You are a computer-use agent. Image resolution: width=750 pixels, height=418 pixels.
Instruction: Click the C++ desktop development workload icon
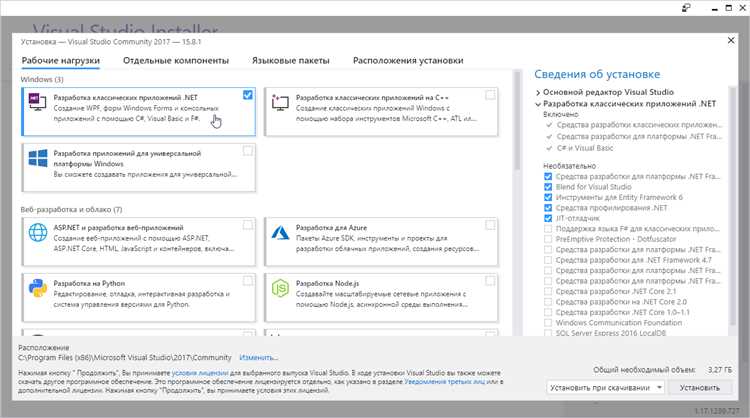pyautogui.click(x=280, y=102)
